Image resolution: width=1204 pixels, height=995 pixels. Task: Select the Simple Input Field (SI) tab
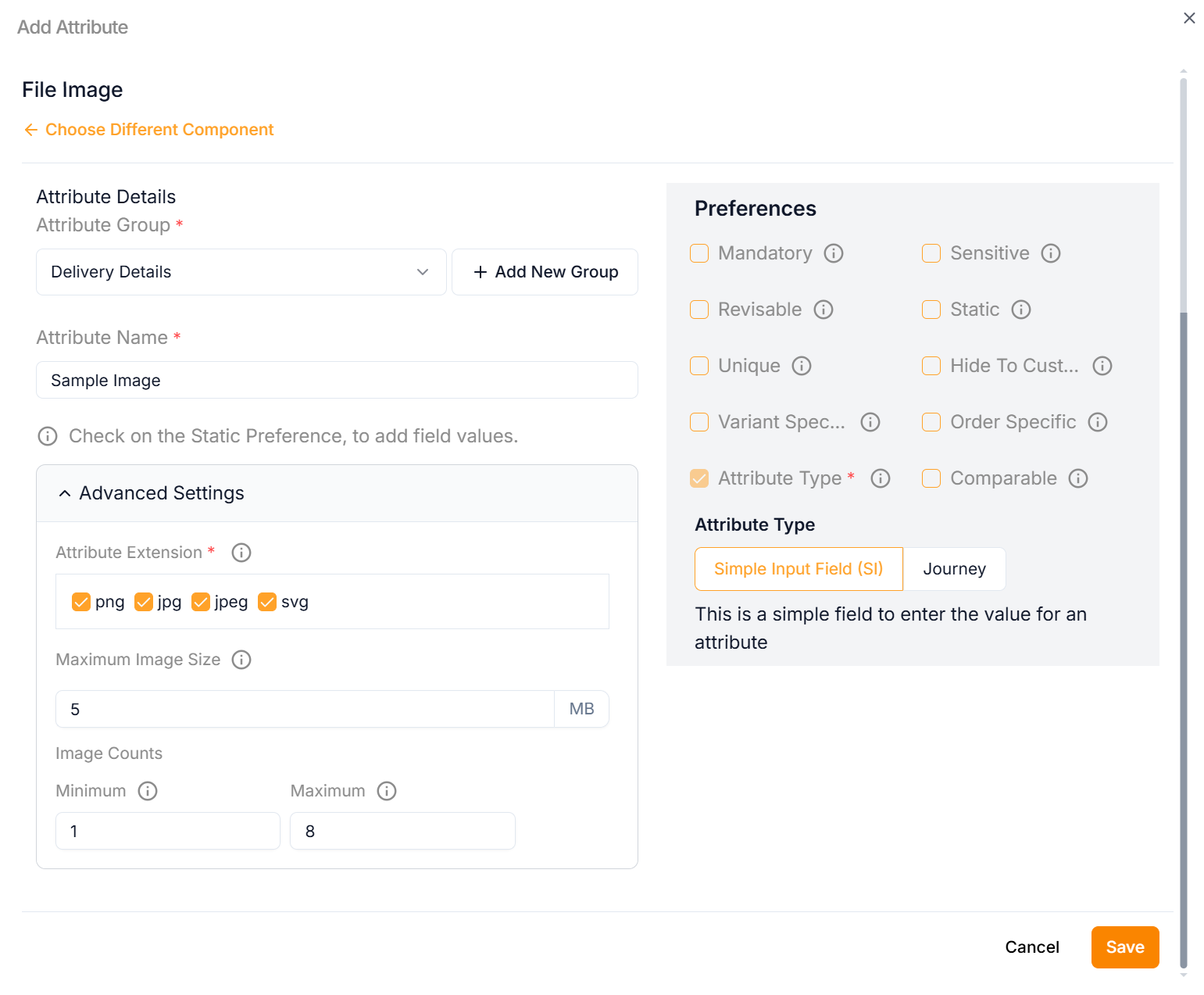pos(798,569)
